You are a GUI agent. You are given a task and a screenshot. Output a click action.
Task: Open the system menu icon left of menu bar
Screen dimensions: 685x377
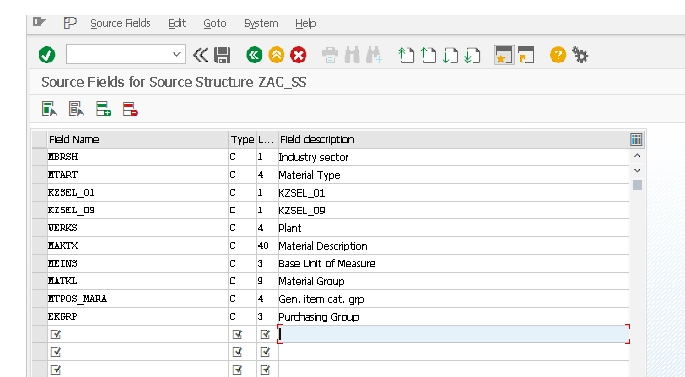[39, 22]
